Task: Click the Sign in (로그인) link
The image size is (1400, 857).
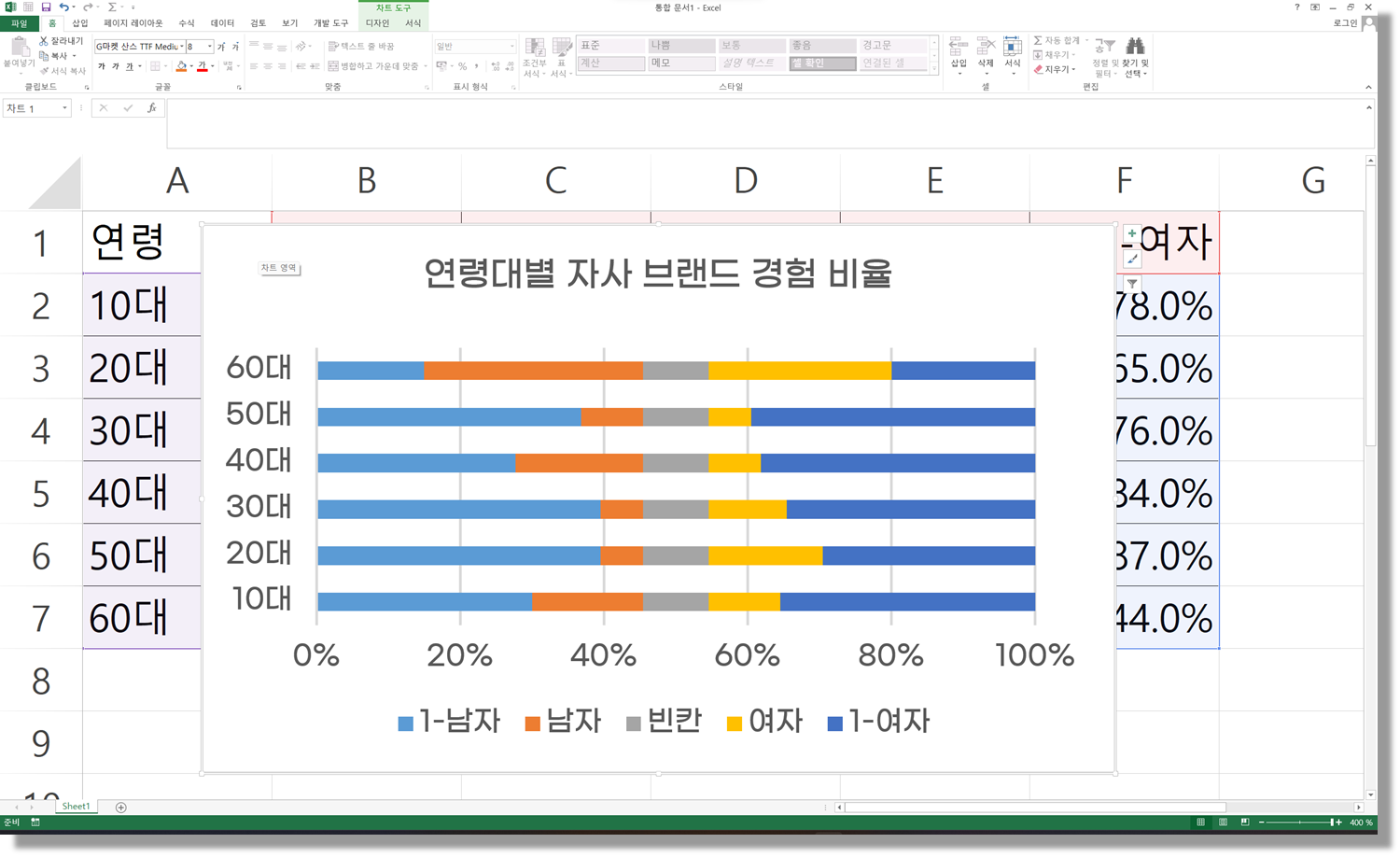Action: click(1345, 23)
